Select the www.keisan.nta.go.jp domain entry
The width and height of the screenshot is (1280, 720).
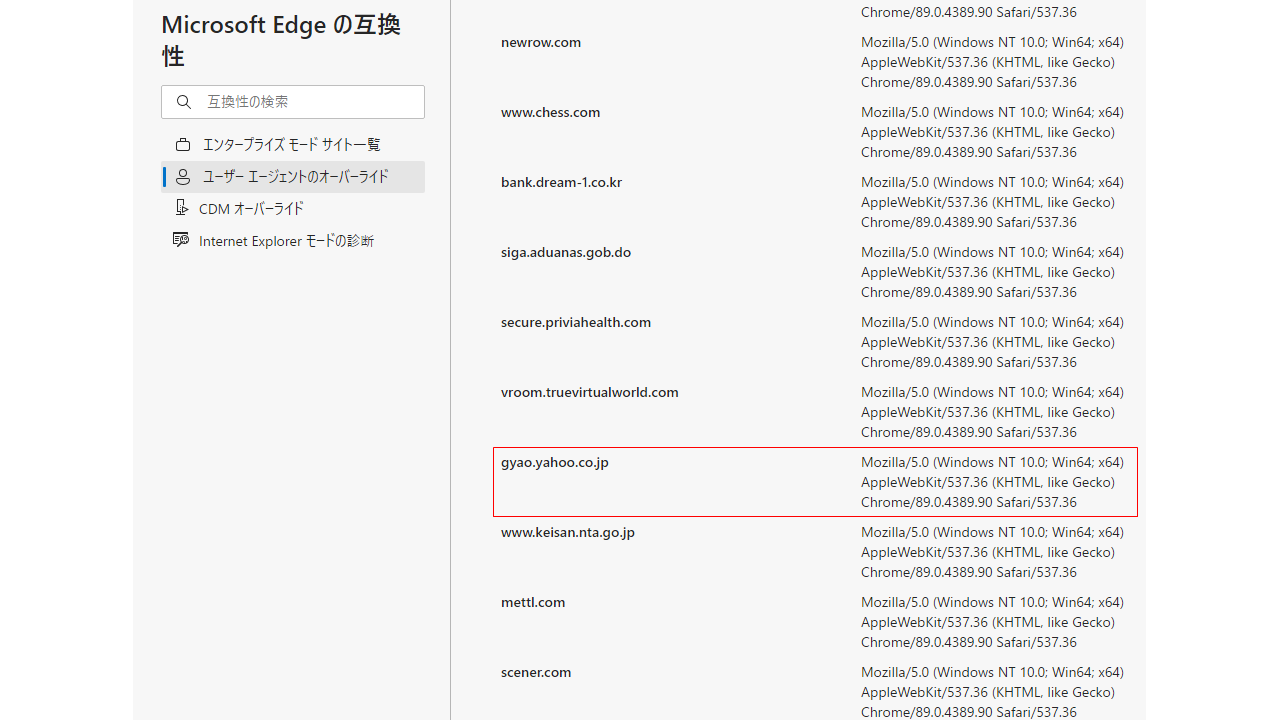(x=568, y=533)
